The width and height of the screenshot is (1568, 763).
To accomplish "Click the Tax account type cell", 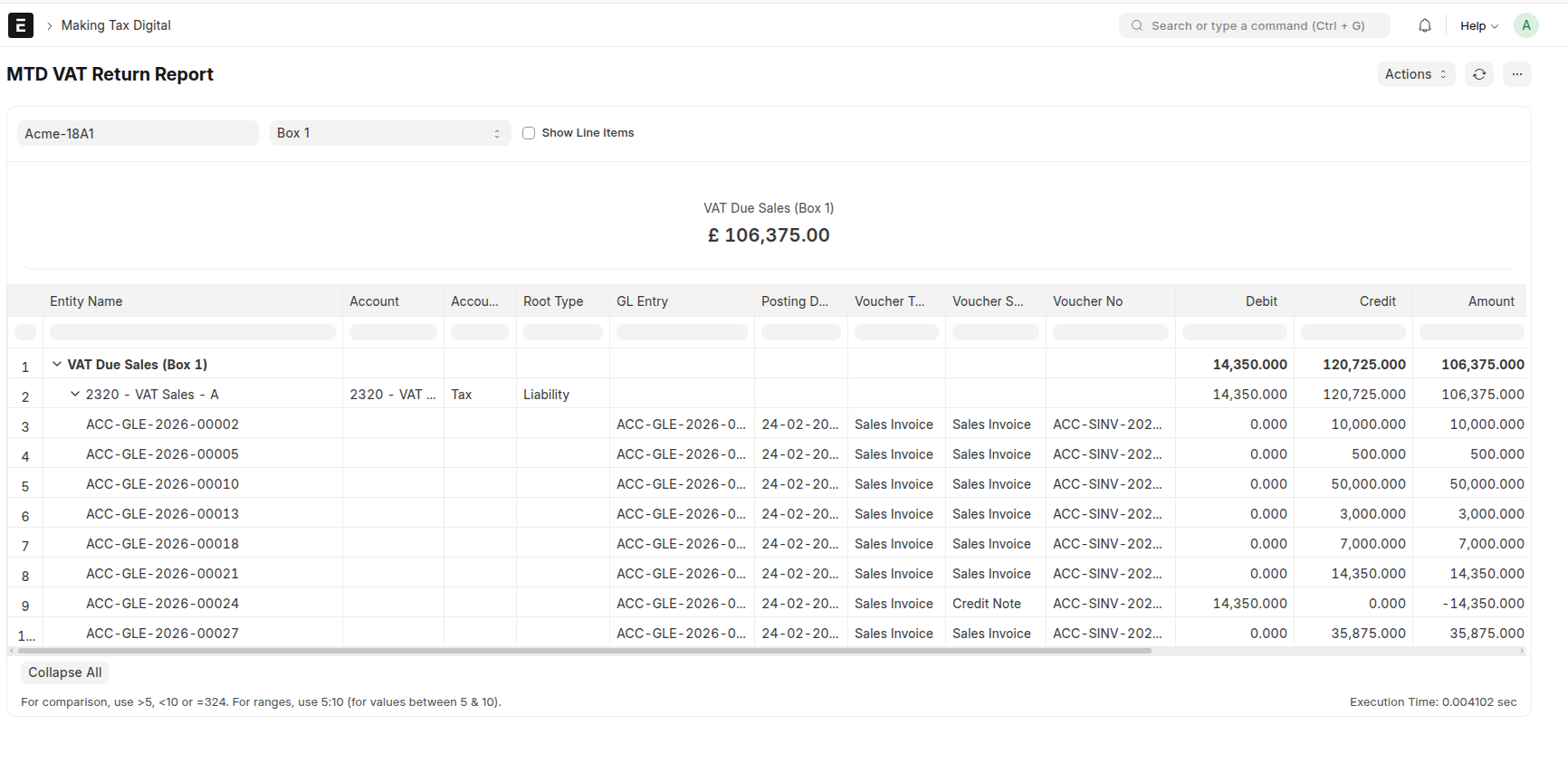I will (480, 394).
